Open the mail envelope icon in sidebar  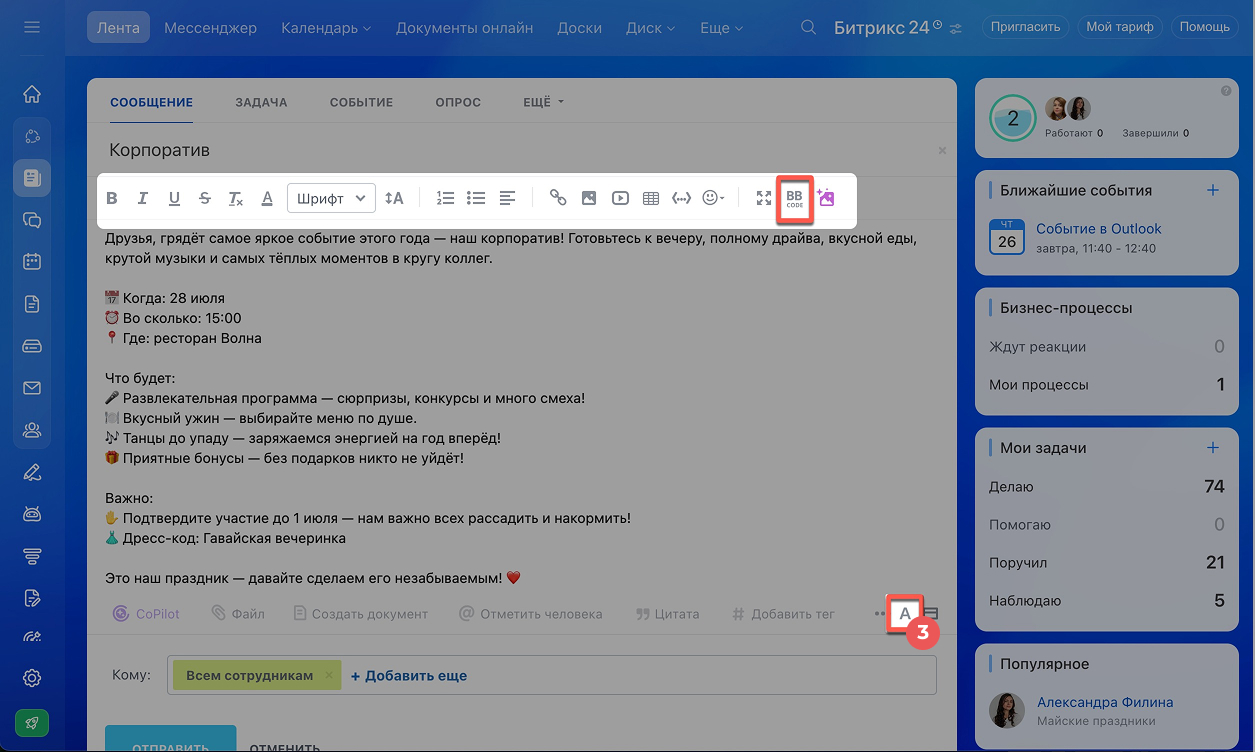click(32, 388)
